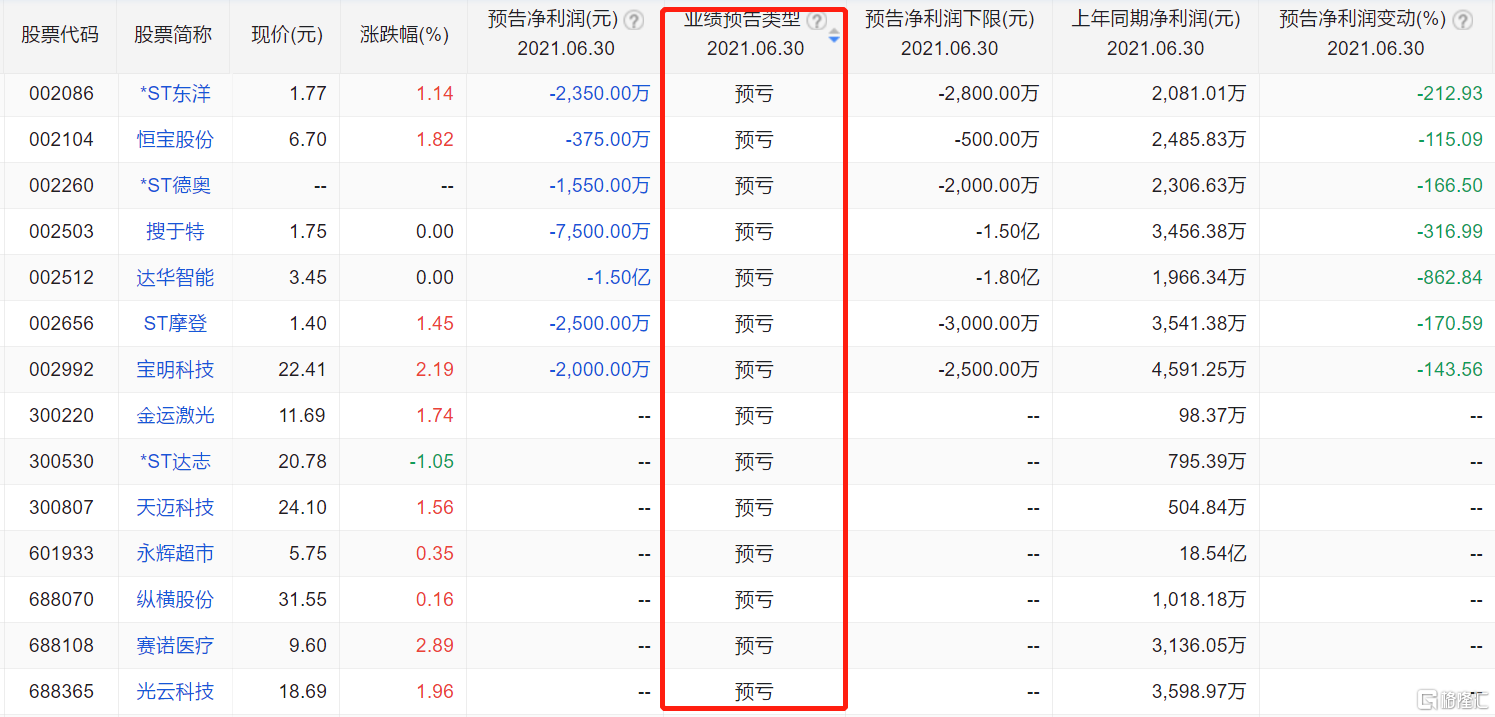Toggle sort arrows in 业绩预告类型 column

pyautogui.click(x=835, y=36)
